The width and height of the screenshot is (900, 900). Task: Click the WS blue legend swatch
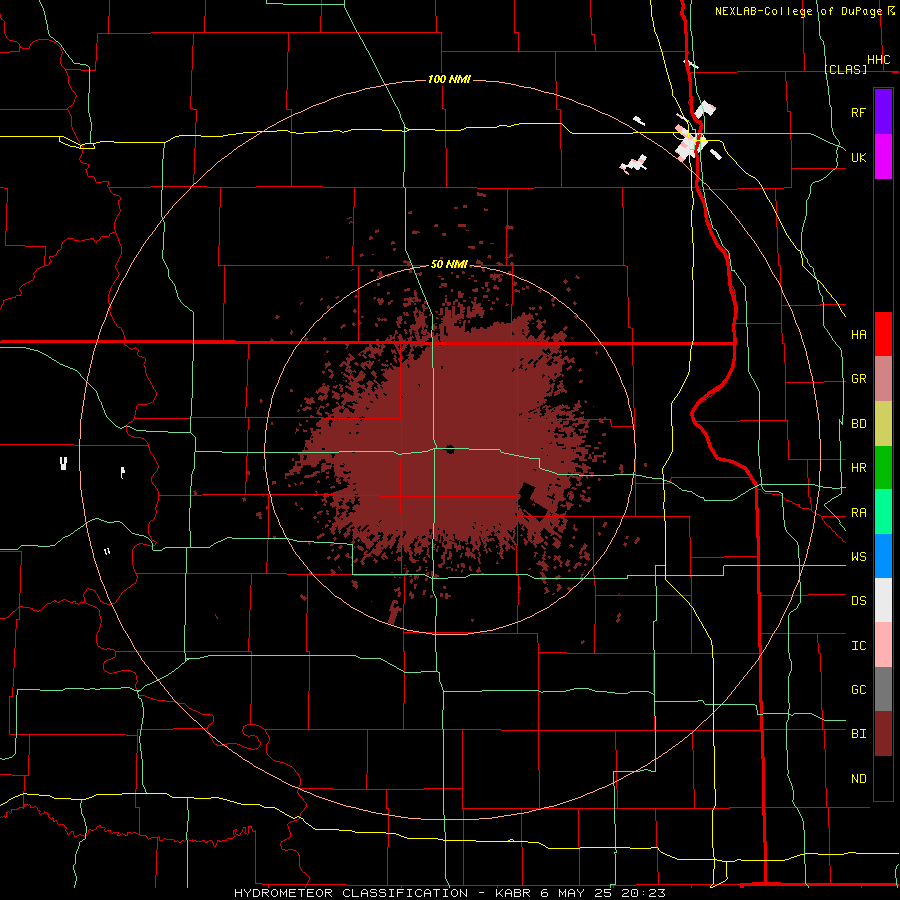coord(883,556)
